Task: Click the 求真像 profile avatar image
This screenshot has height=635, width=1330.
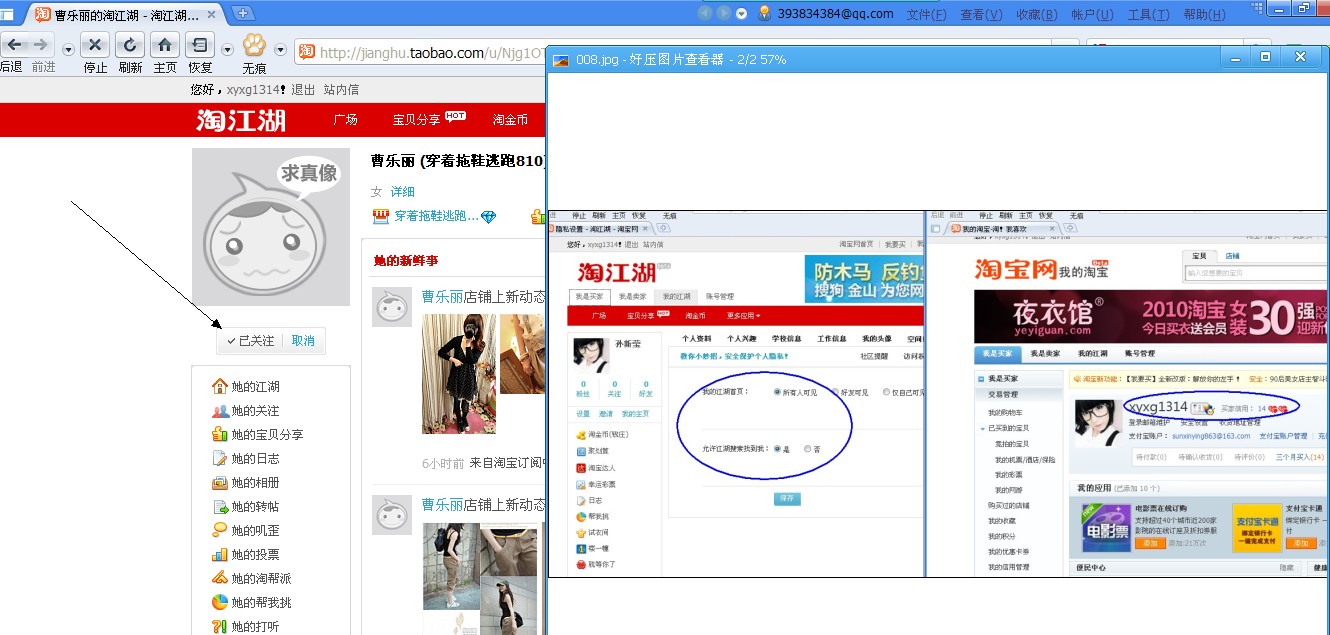Action: [x=271, y=227]
